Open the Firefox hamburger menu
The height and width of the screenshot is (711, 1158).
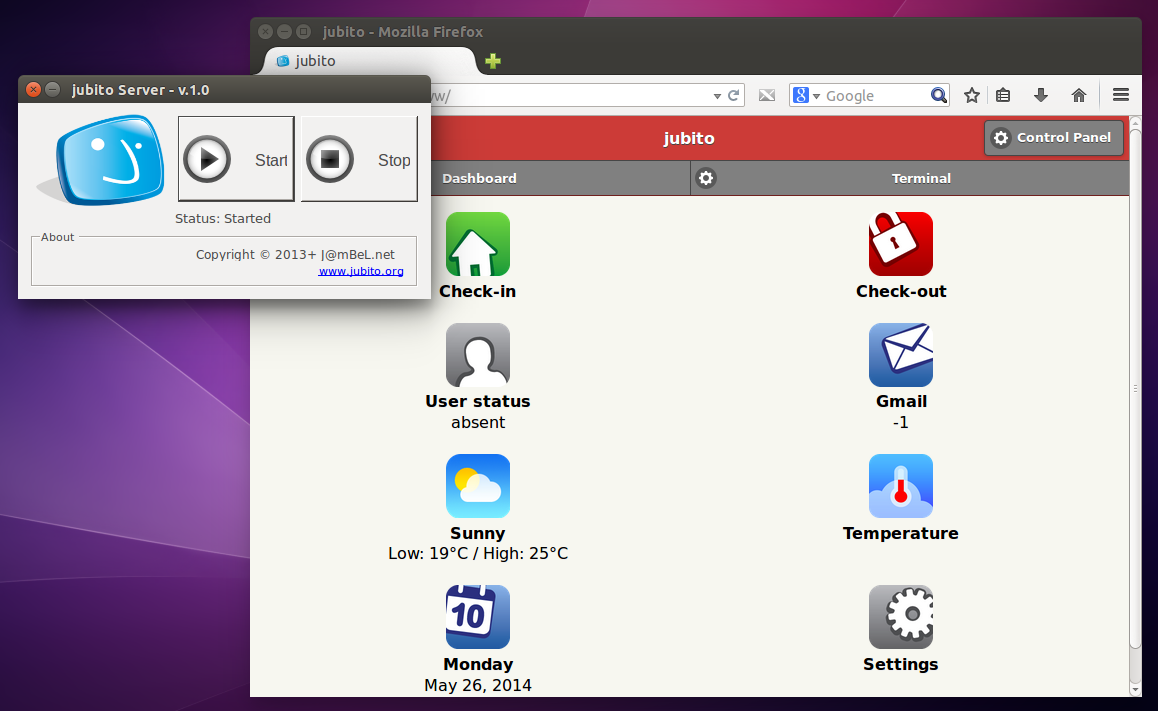point(1121,95)
